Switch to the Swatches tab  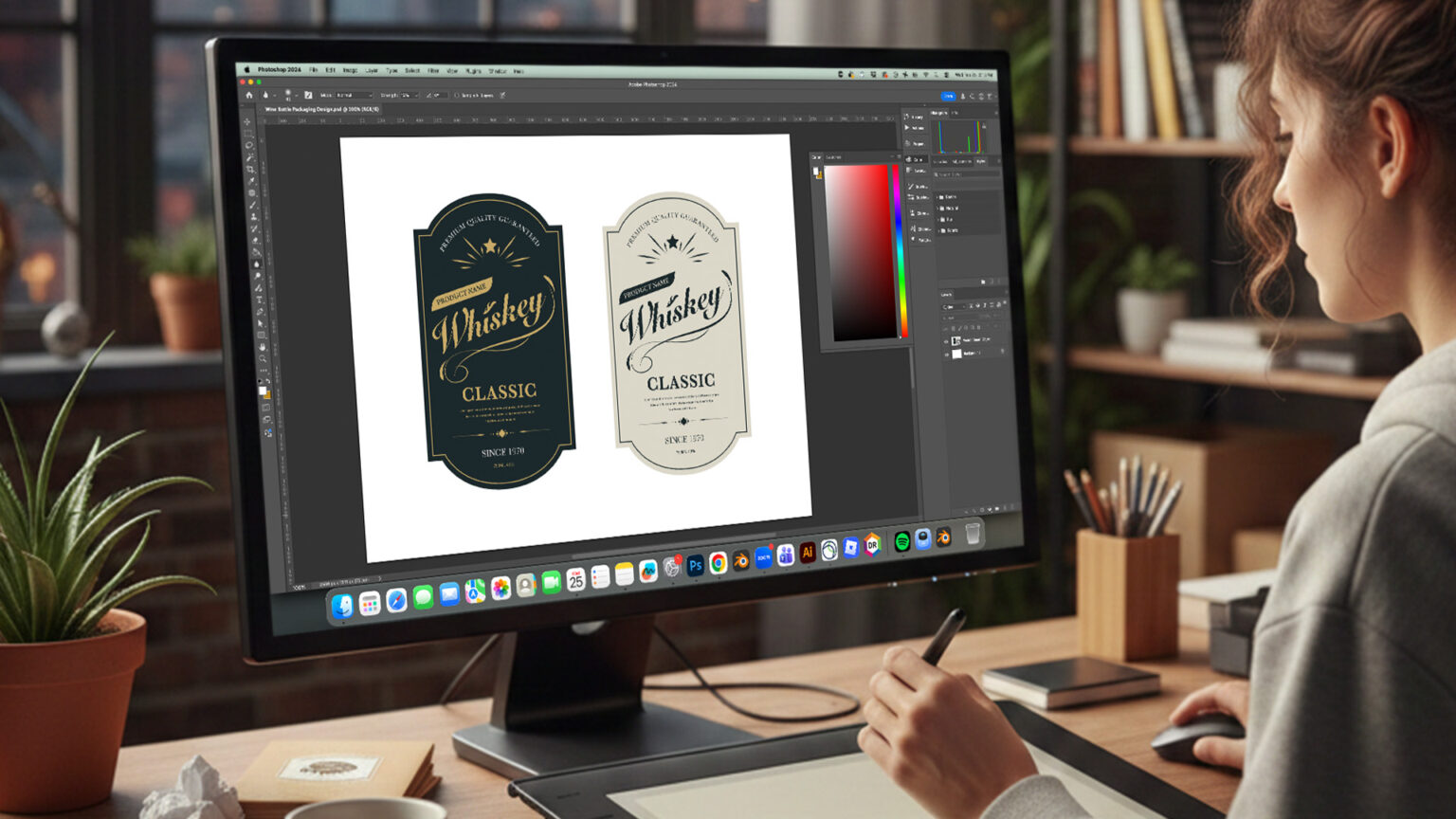[x=835, y=156]
